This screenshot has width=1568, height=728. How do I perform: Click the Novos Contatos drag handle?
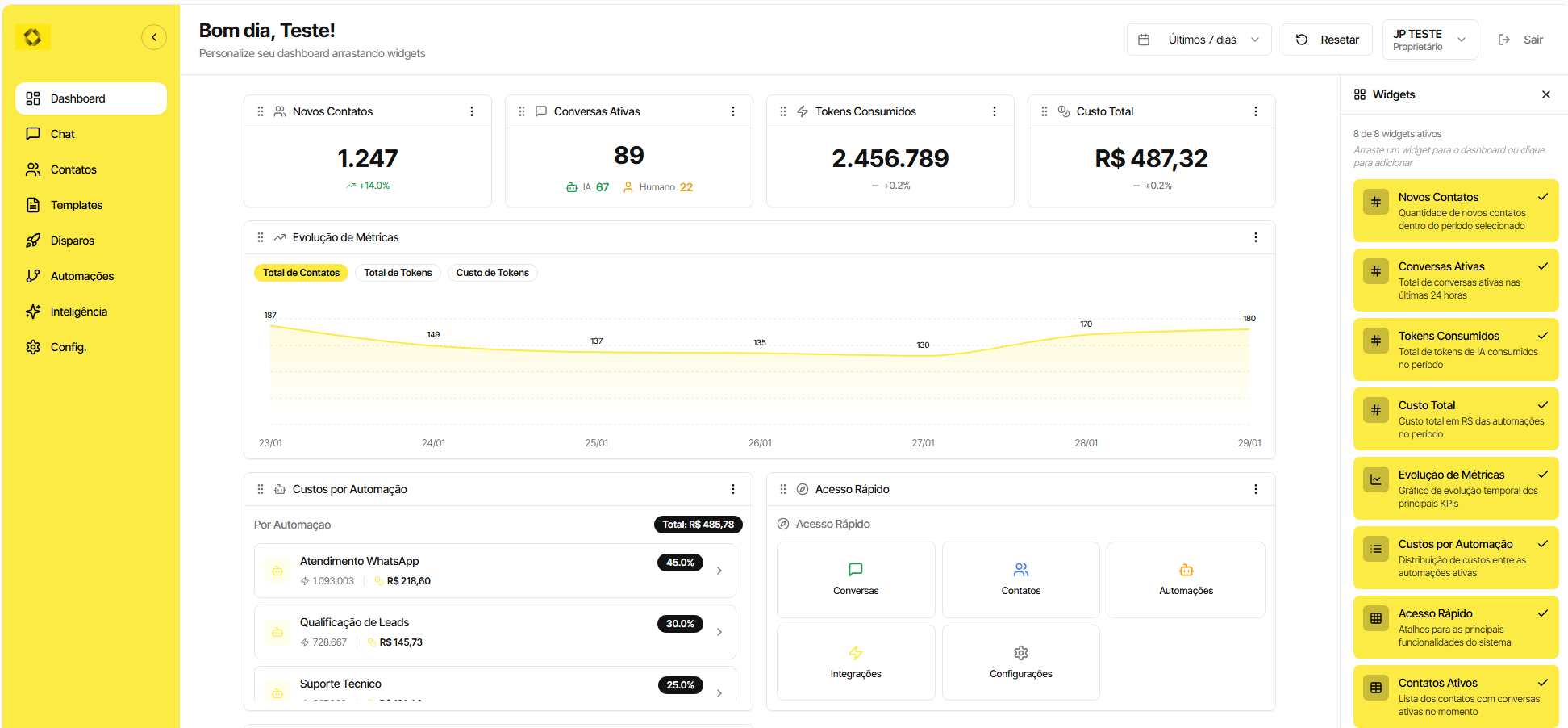(261, 111)
